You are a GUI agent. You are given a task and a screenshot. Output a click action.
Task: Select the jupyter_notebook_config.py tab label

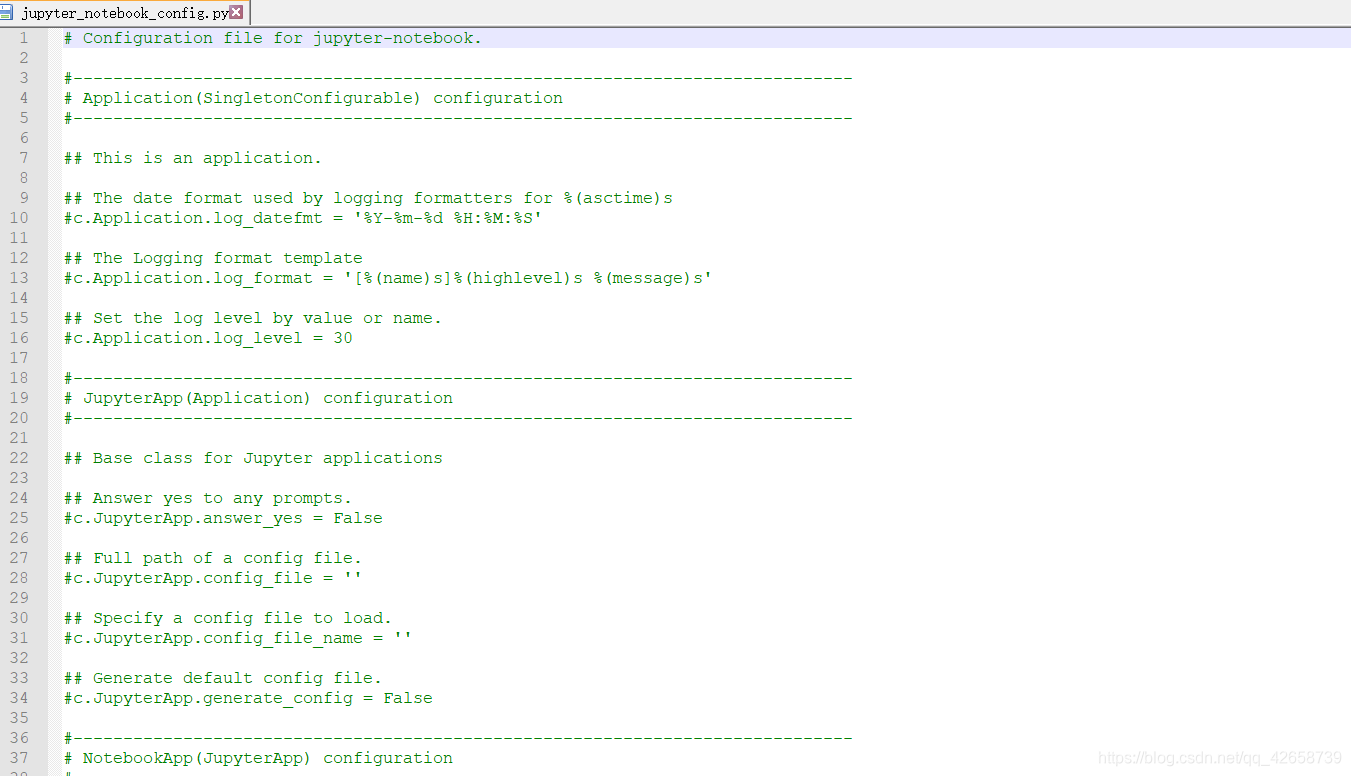pyautogui.click(x=125, y=13)
